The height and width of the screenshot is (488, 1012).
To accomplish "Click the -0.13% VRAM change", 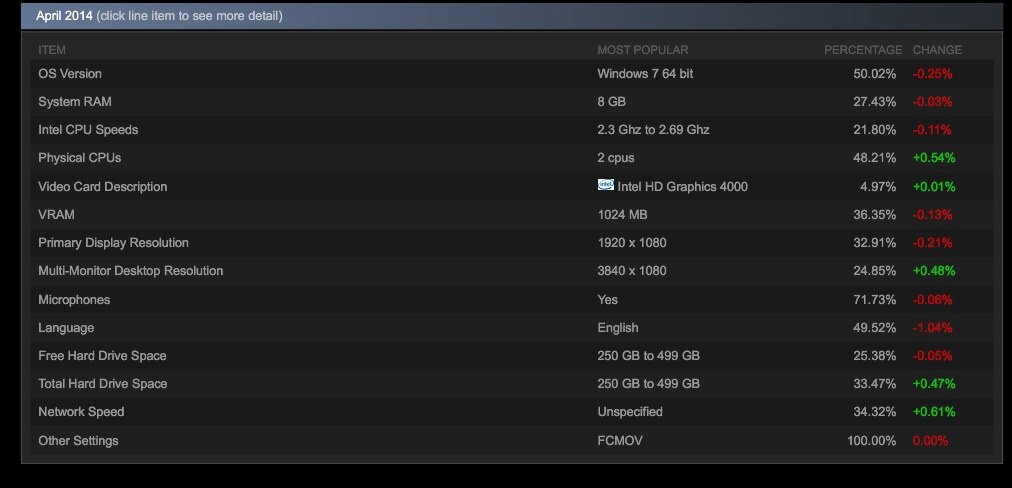I will (x=933, y=214).
